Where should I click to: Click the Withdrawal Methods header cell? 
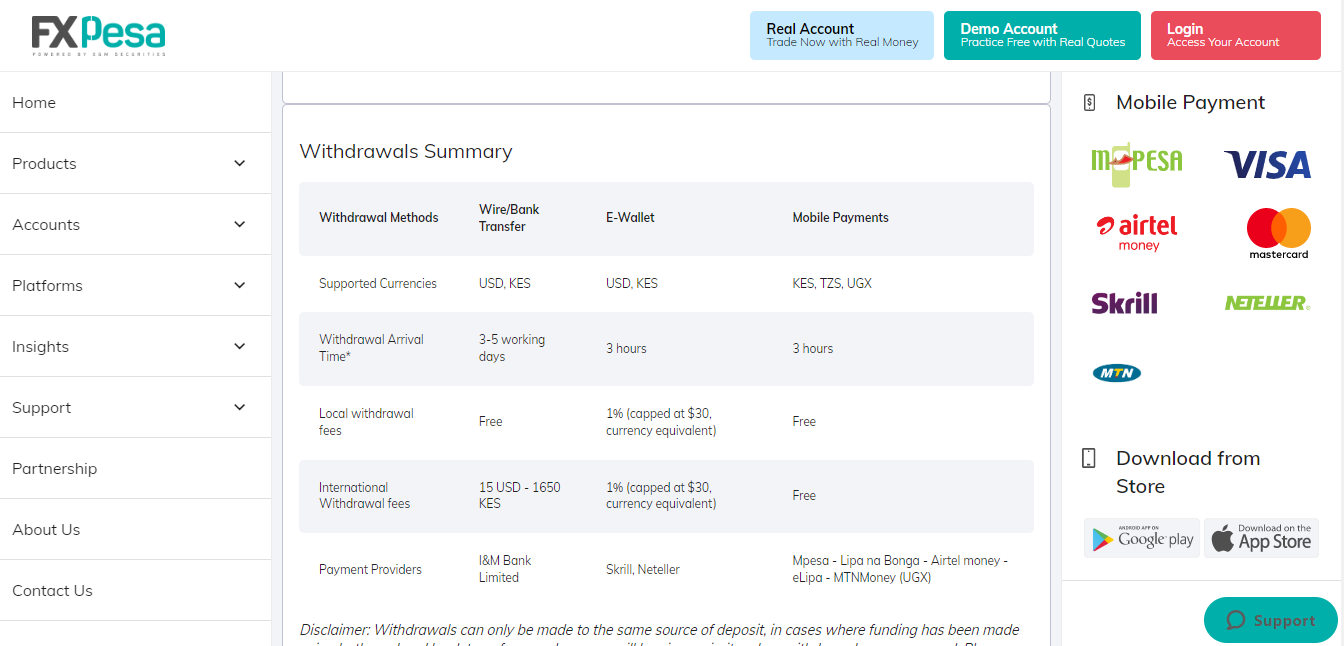point(379,217)
